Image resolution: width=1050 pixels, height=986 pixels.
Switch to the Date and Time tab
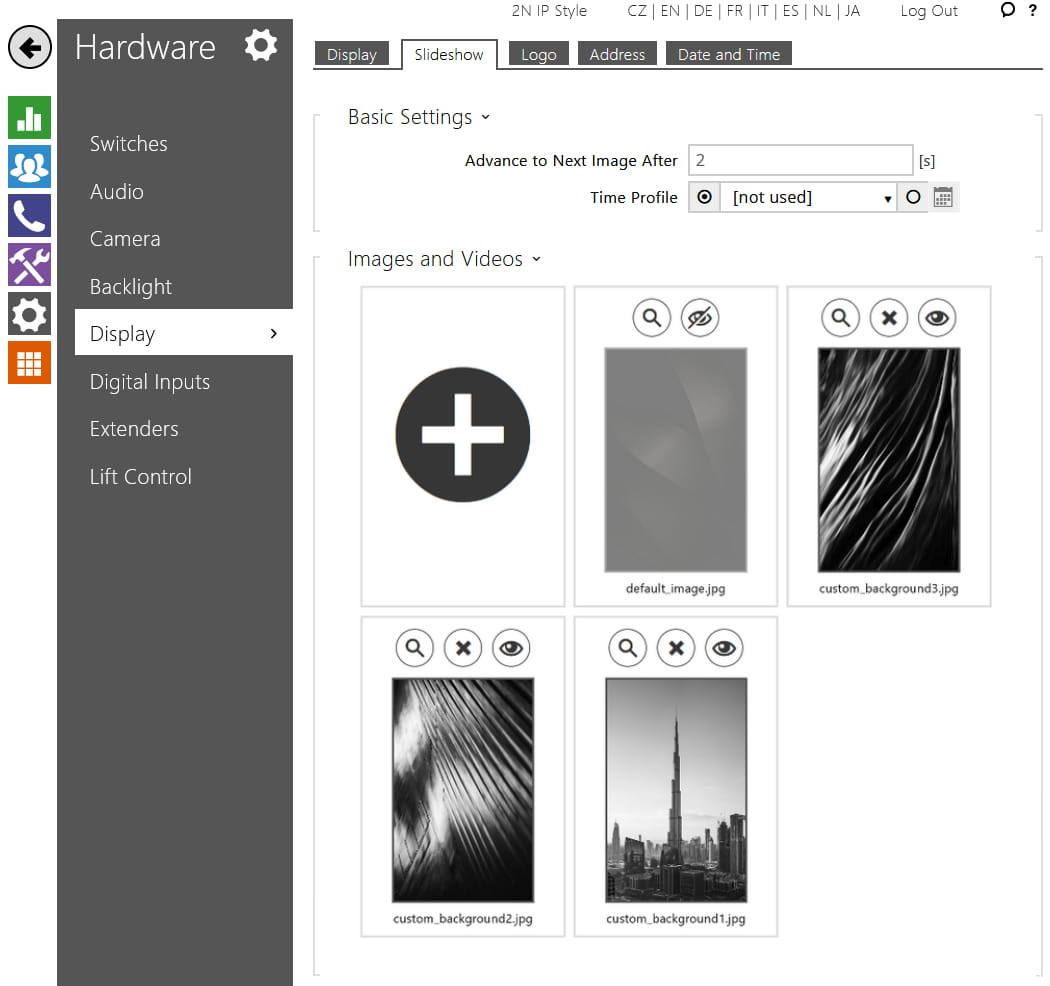[729, 54]
